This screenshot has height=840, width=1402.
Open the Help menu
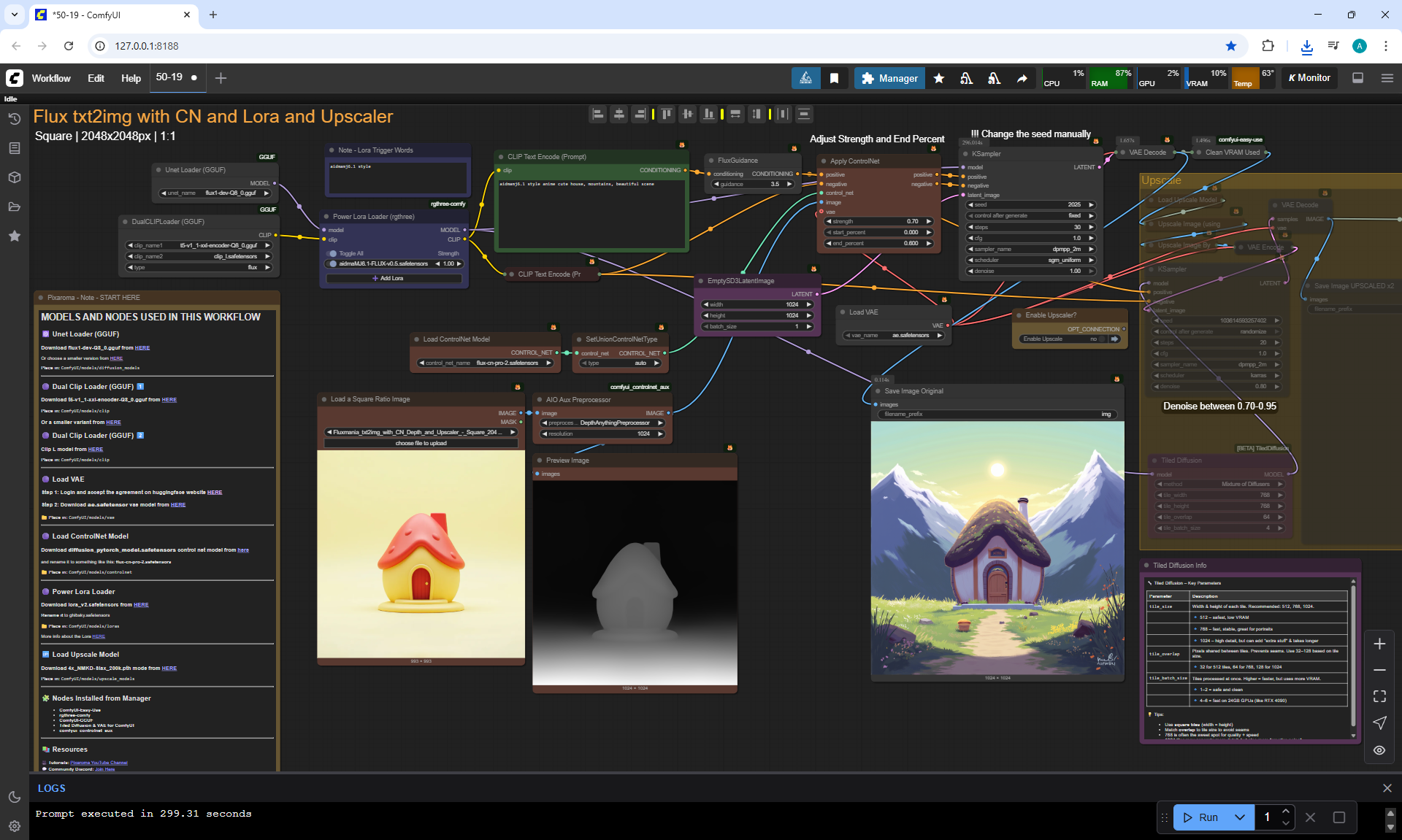(x=131, y=78)
